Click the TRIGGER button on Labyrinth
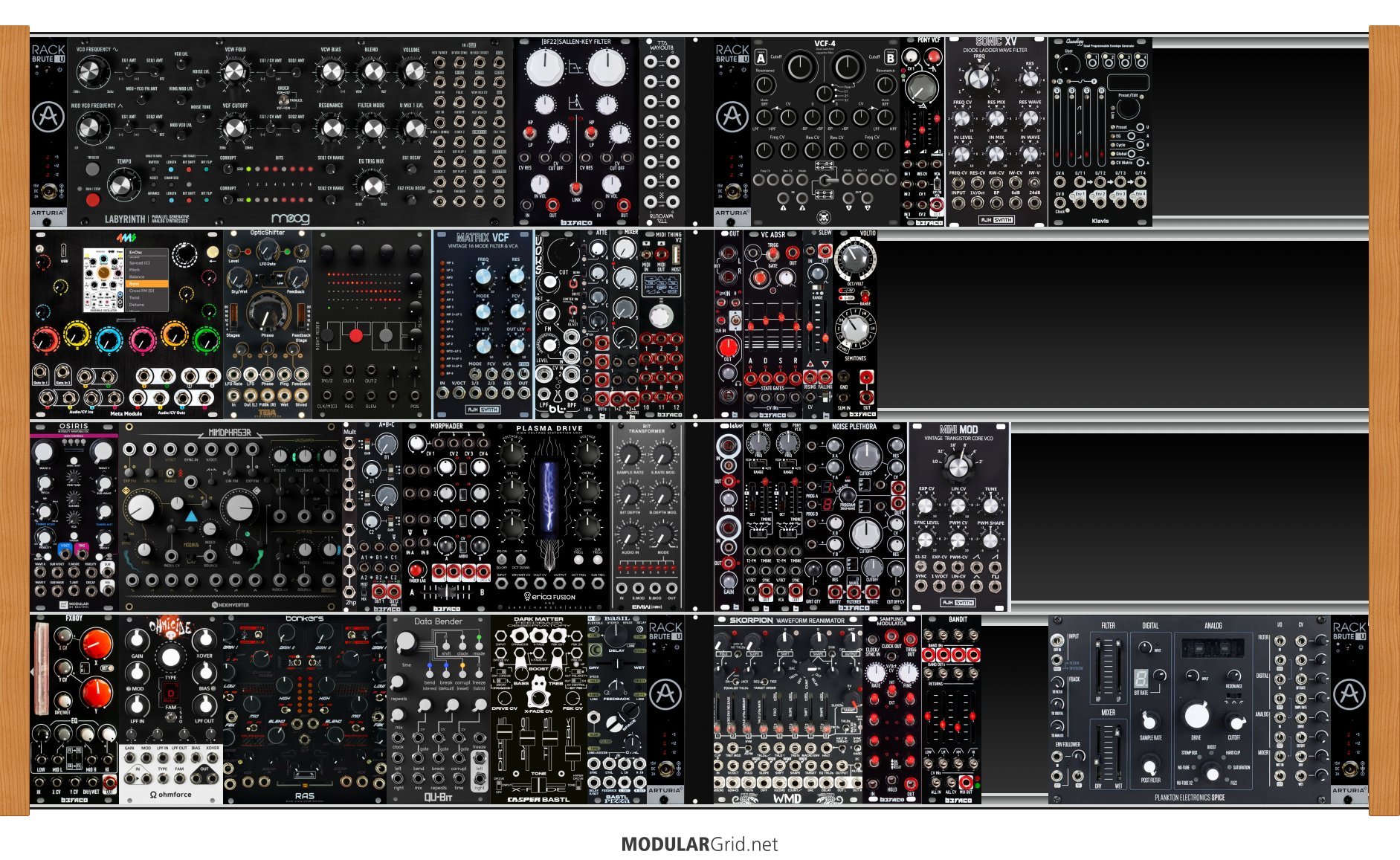 pos(93,169)
